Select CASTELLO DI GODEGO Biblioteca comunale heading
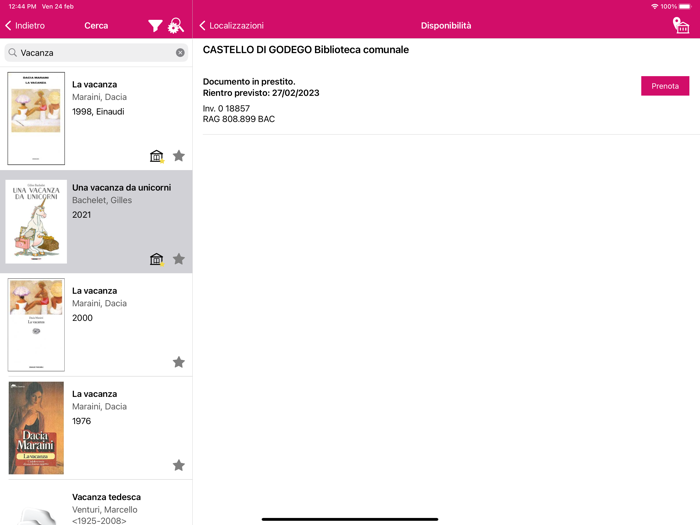Screen dimensions: 700x525 coord(306,50)
